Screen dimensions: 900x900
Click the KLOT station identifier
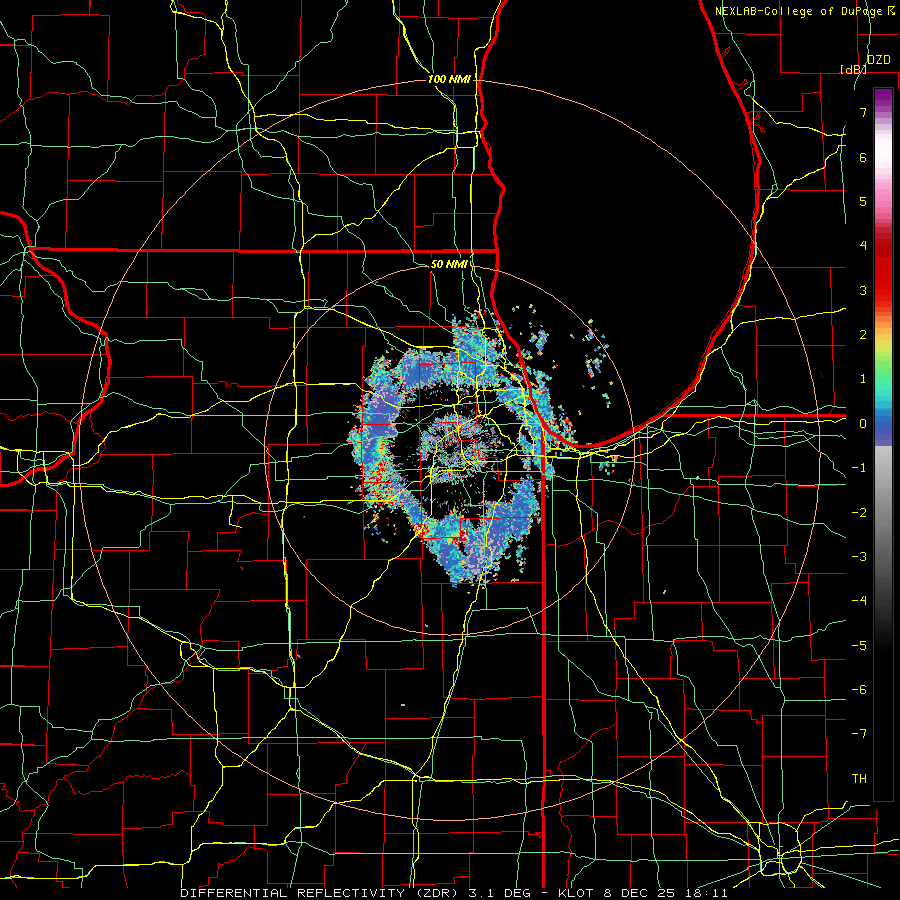click(x=577, y=893)
